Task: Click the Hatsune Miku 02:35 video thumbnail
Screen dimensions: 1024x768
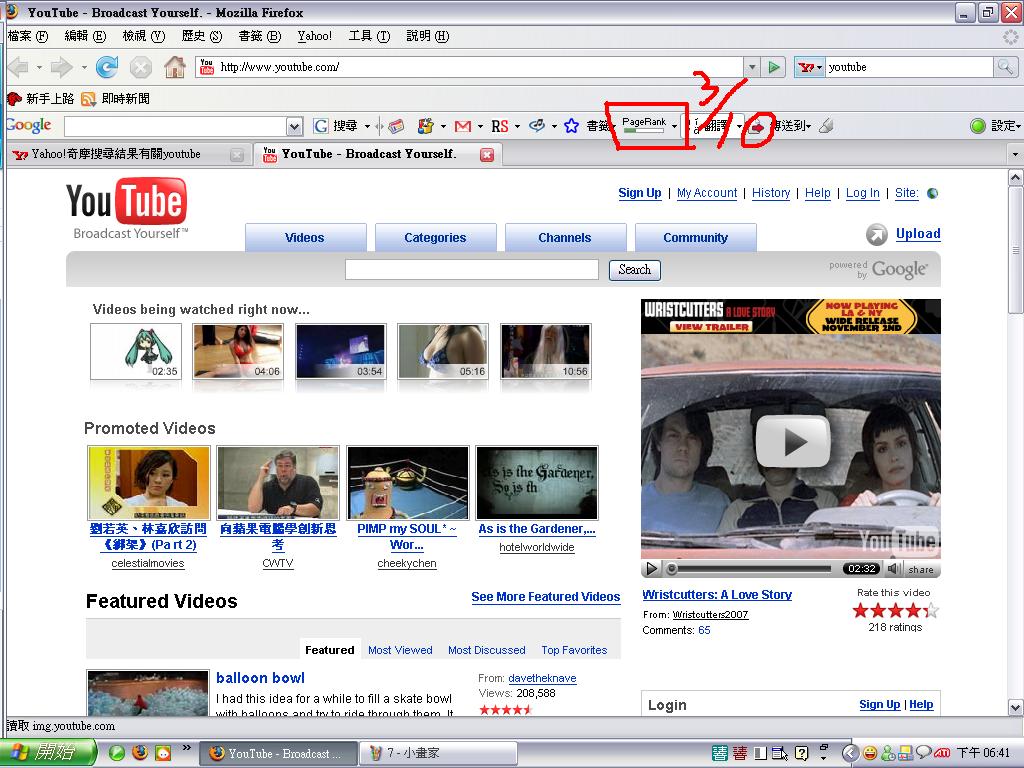Action: pos(136,351)
